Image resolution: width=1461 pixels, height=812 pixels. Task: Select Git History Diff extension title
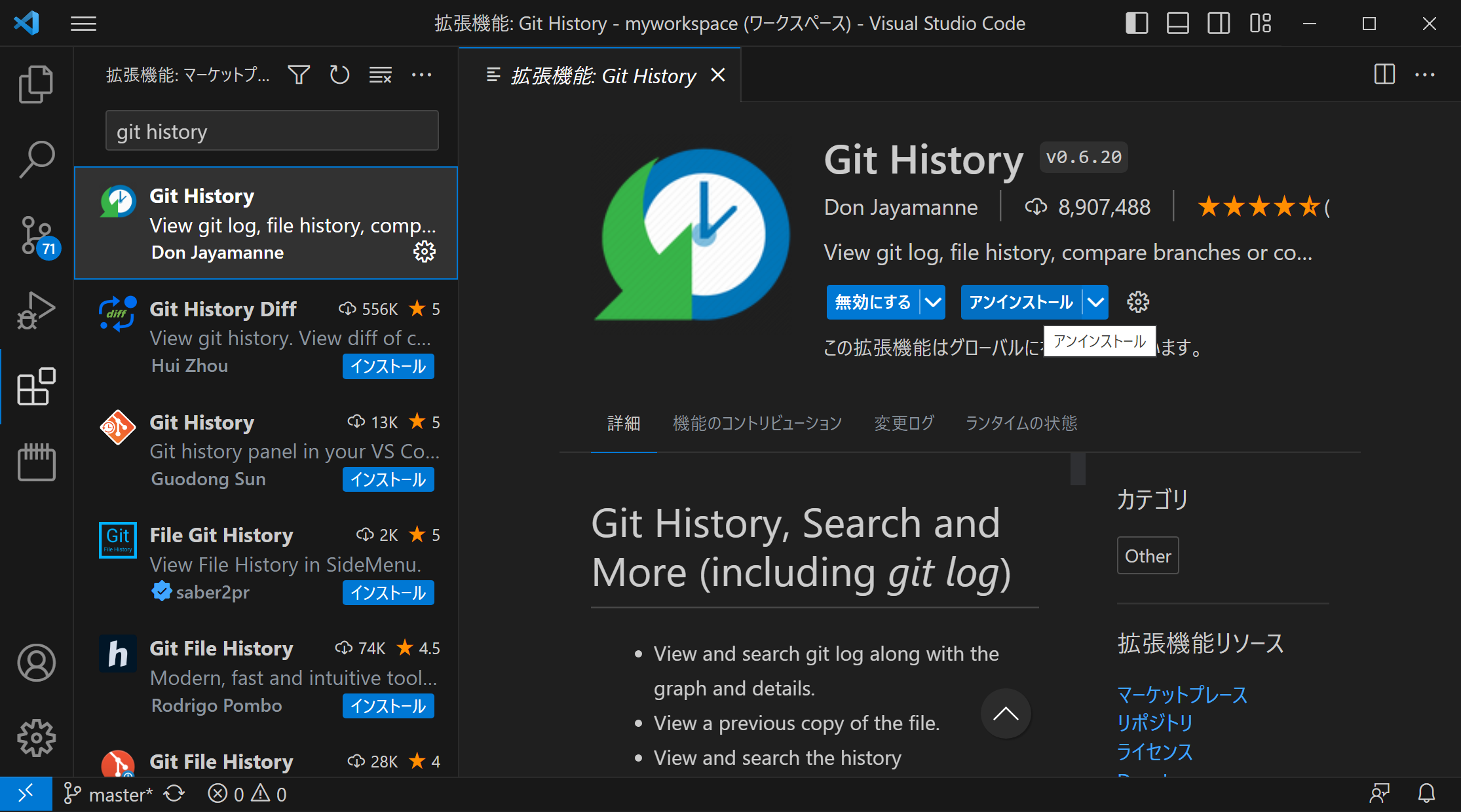223,309
